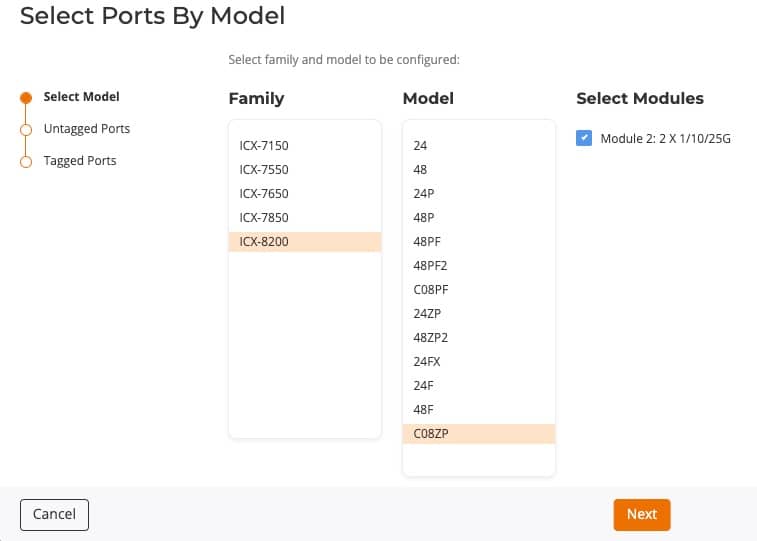This screenshot has width=757, height=541.
Task: Choose model 48ZP2
Action: tap(479, 338)
